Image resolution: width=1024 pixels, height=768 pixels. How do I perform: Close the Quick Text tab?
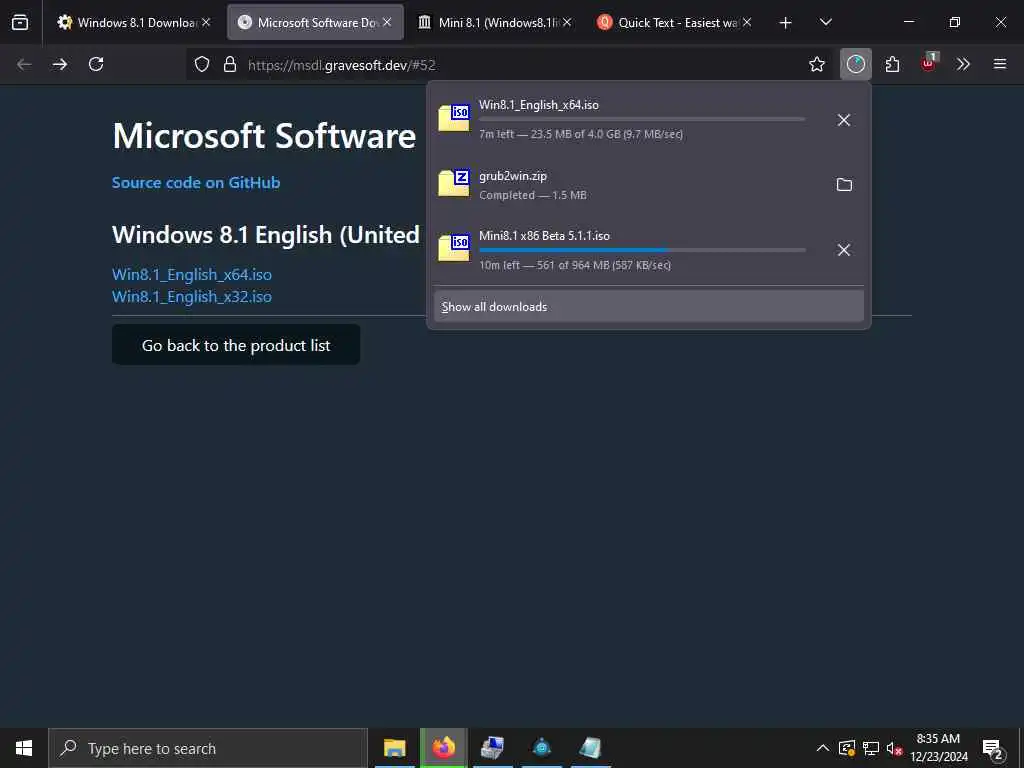click(746, 22)
